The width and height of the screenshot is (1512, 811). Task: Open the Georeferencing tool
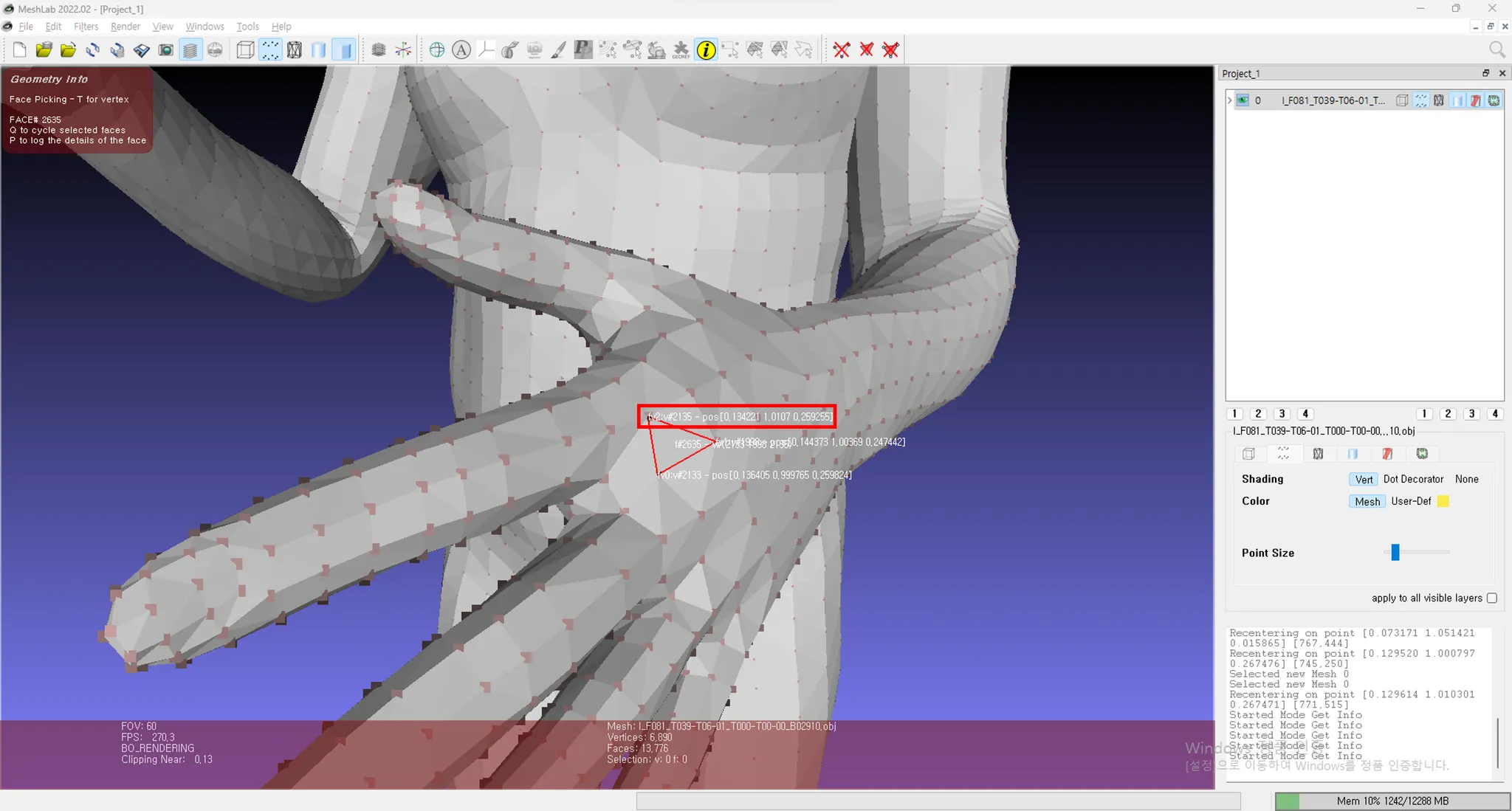[681, 50]
